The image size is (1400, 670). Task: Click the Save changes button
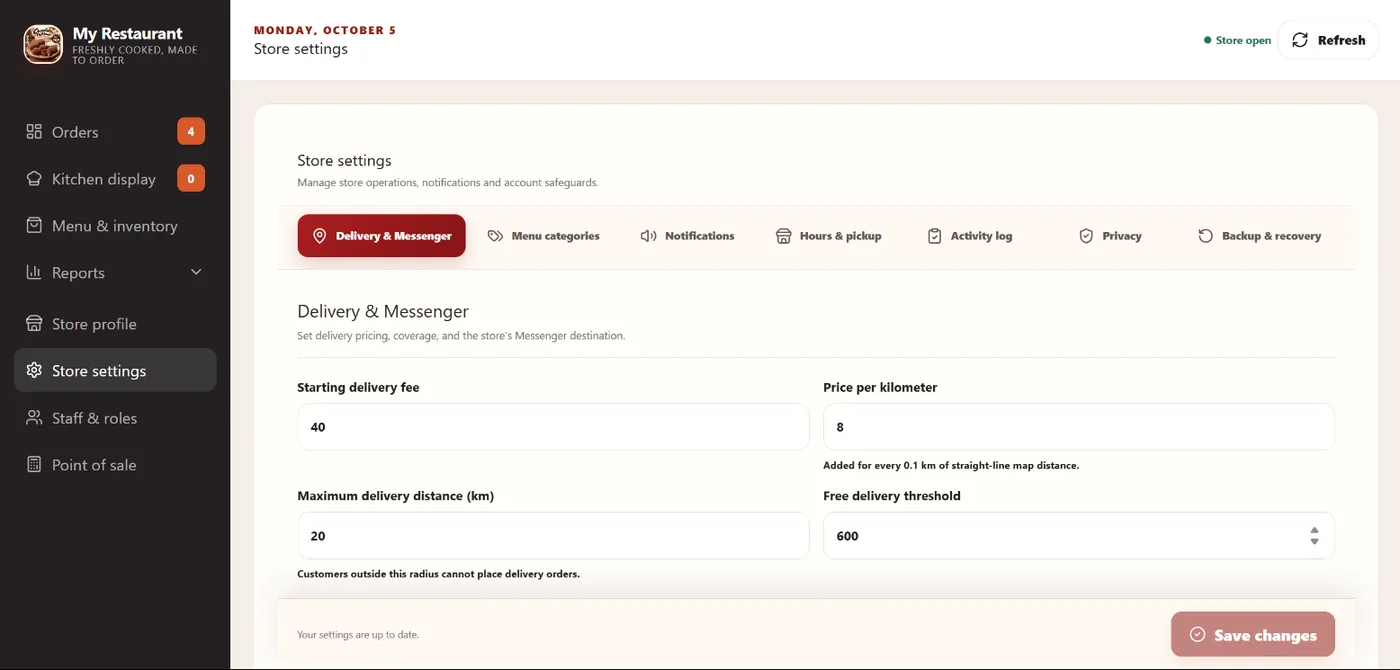coord(1253,634)
